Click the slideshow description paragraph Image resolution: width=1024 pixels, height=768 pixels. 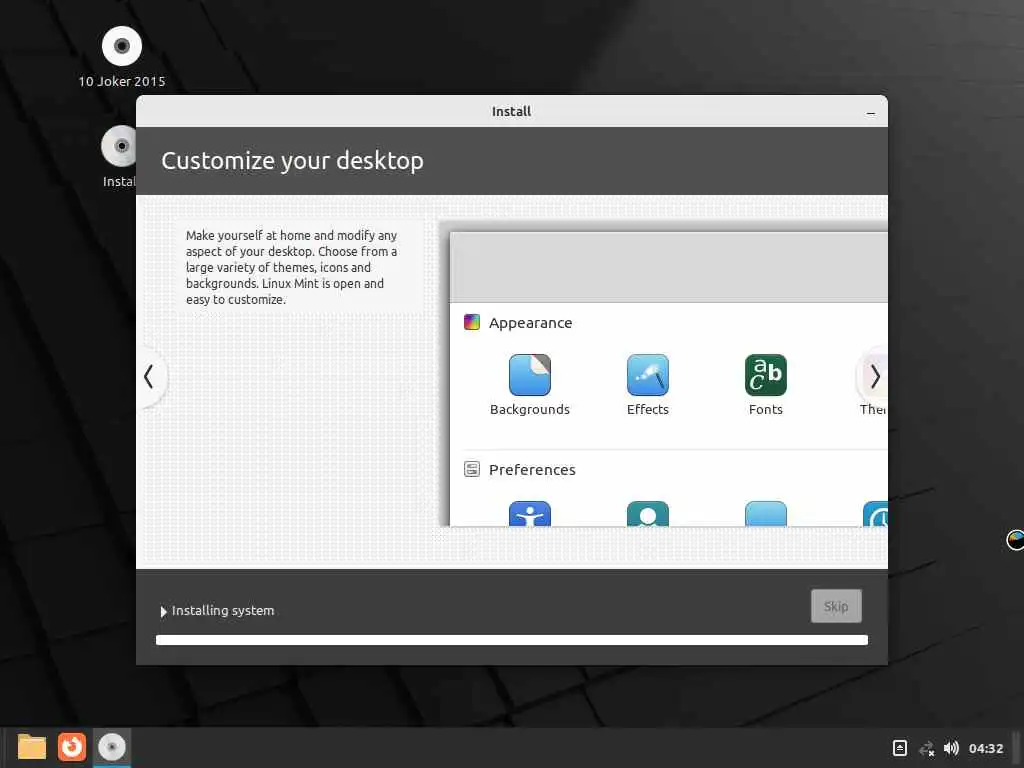pos(291,267)
